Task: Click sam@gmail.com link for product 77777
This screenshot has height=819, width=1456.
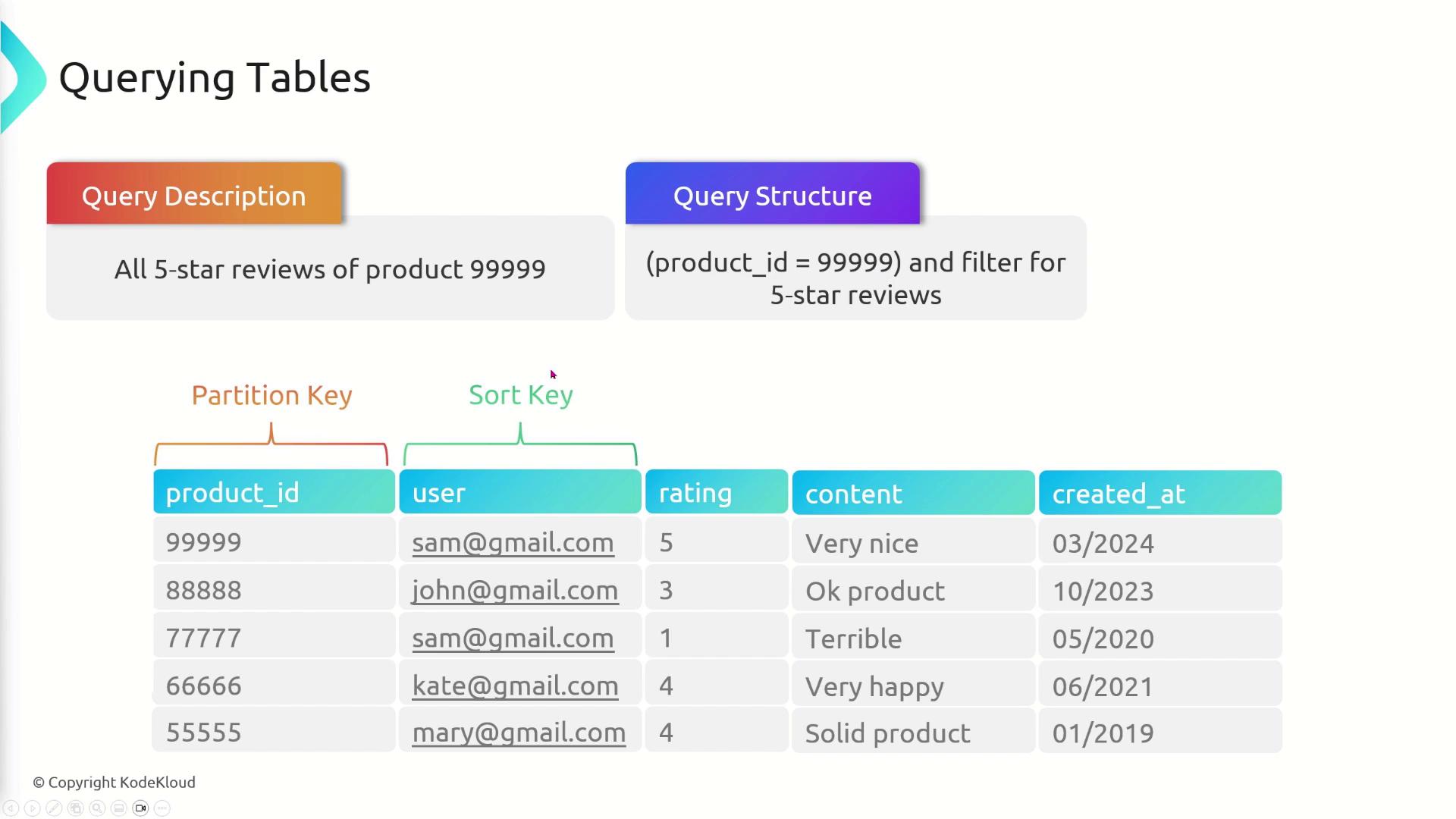Action: 513,639
